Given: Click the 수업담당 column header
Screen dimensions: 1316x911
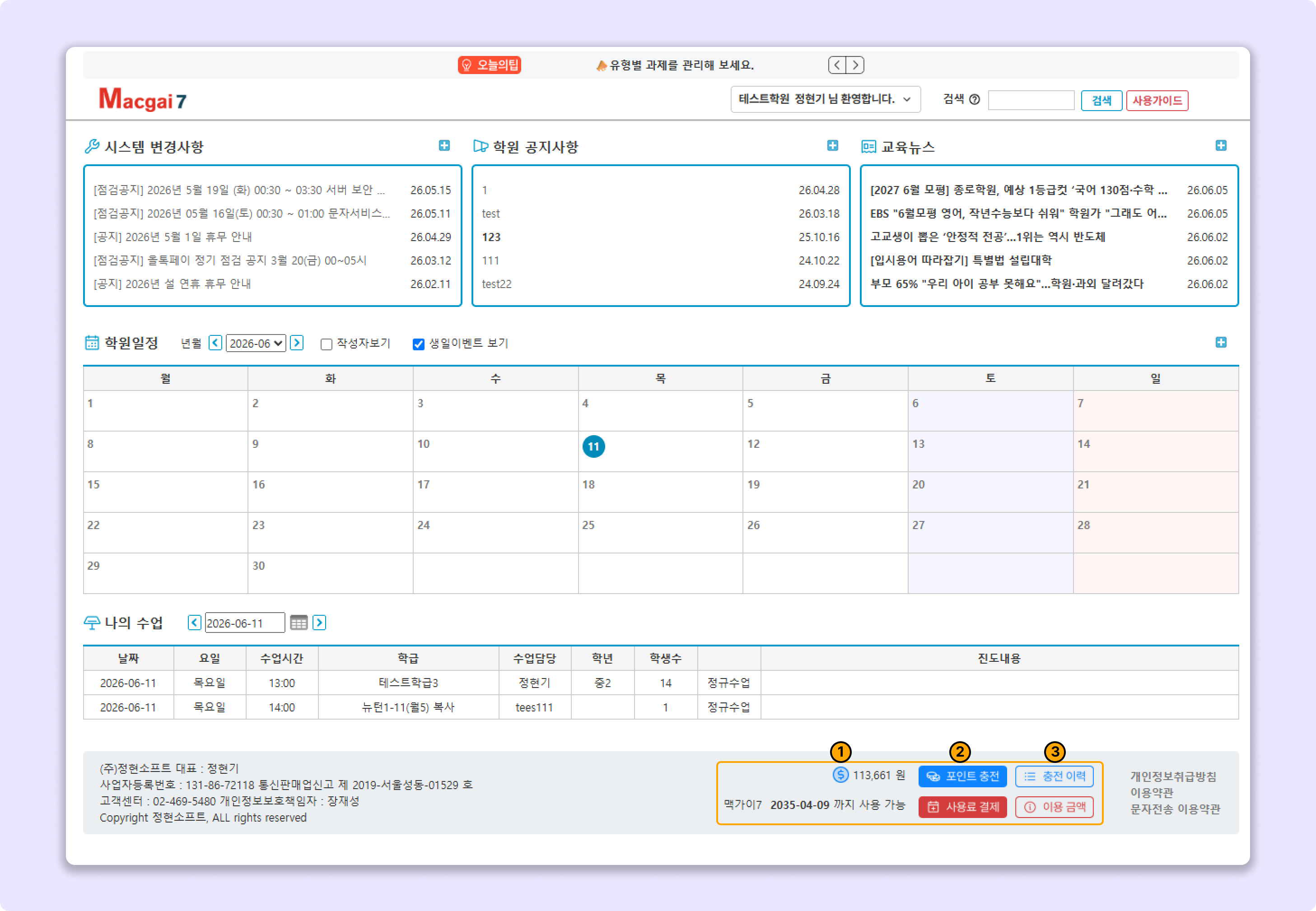Looking at the screenshot, I should coord(534,658).
